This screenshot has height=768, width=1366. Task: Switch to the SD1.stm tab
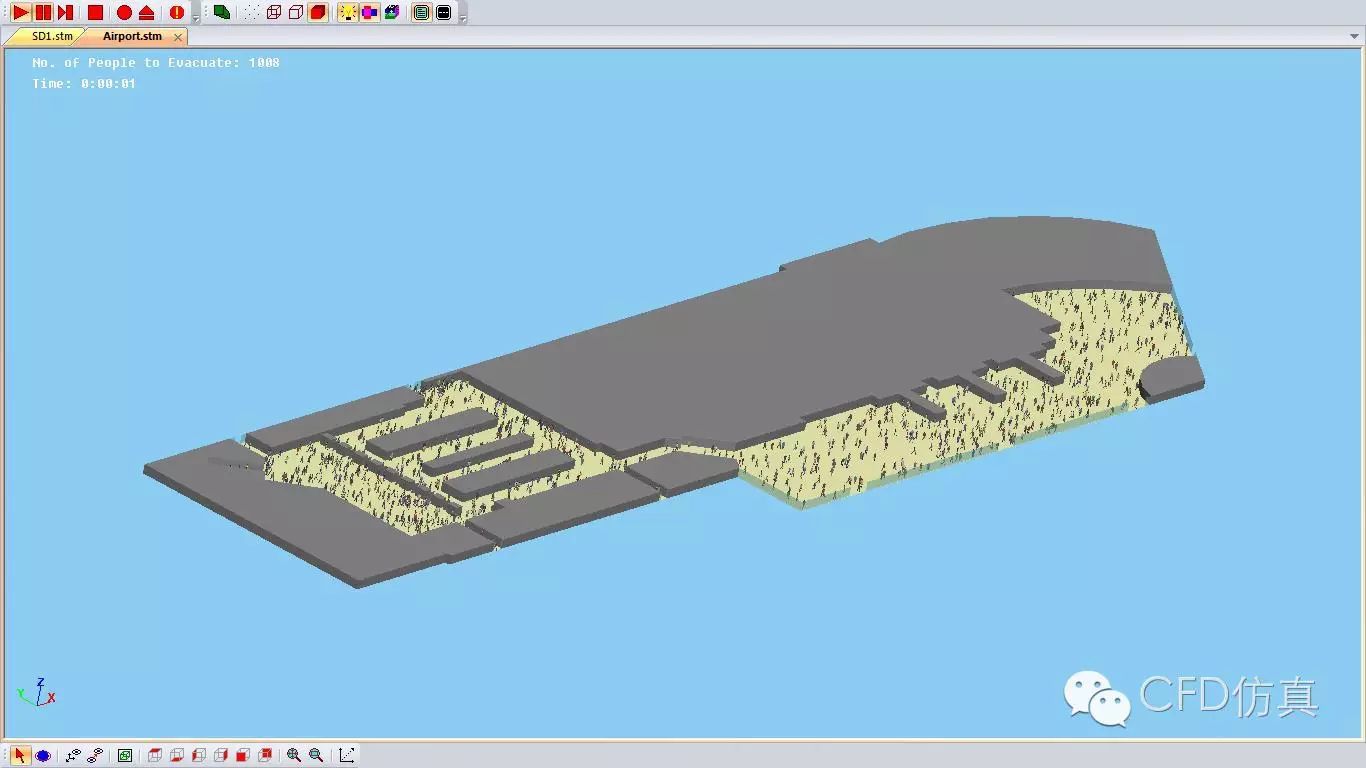pos(52,36)
